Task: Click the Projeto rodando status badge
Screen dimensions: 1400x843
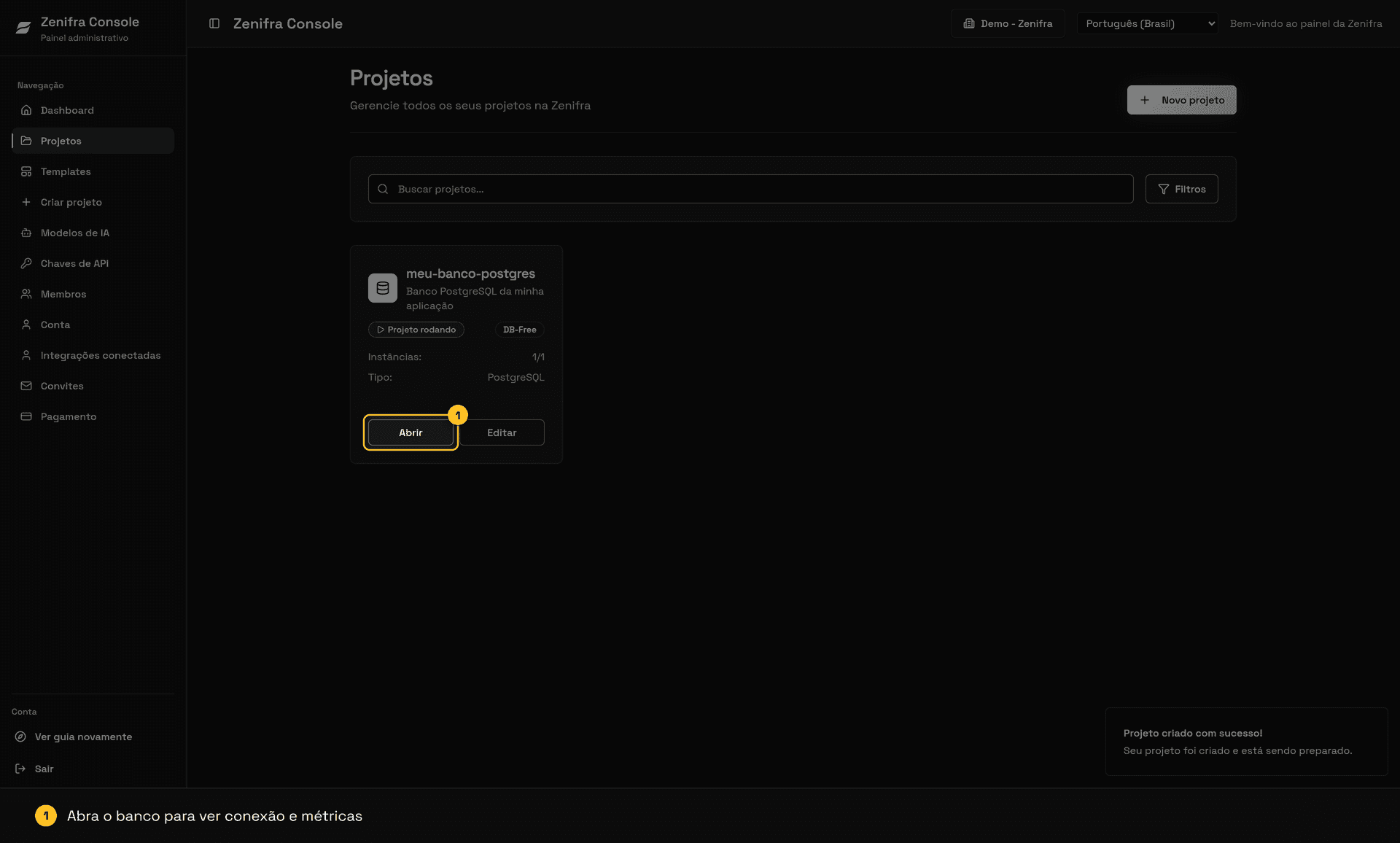Action: [x=416, y=330]
